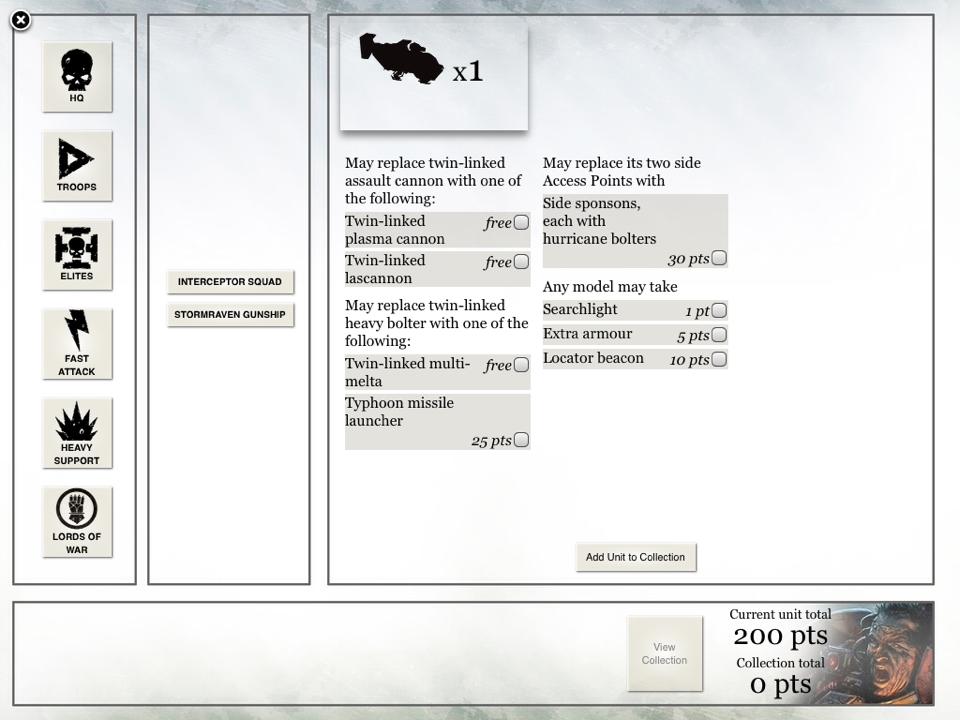Tick the Twin-linked plasma cannon checkbox
This screenshot has height=720, width=960.
click(521, 222)
